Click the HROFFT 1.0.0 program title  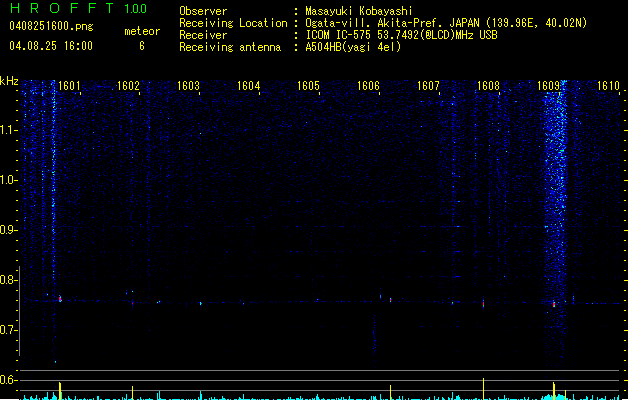tap(78, 8)
